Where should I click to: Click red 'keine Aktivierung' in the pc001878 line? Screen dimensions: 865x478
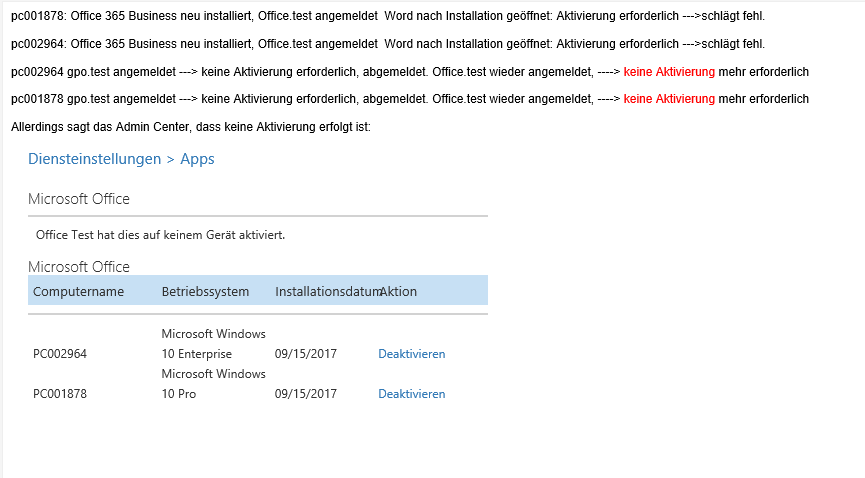669,99
